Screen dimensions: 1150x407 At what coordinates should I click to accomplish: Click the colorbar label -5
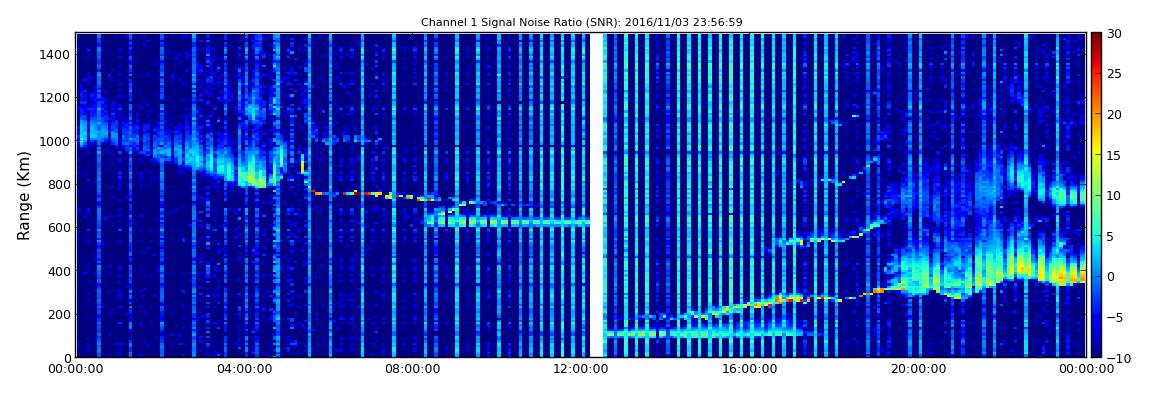click(x=1115, y=317)
